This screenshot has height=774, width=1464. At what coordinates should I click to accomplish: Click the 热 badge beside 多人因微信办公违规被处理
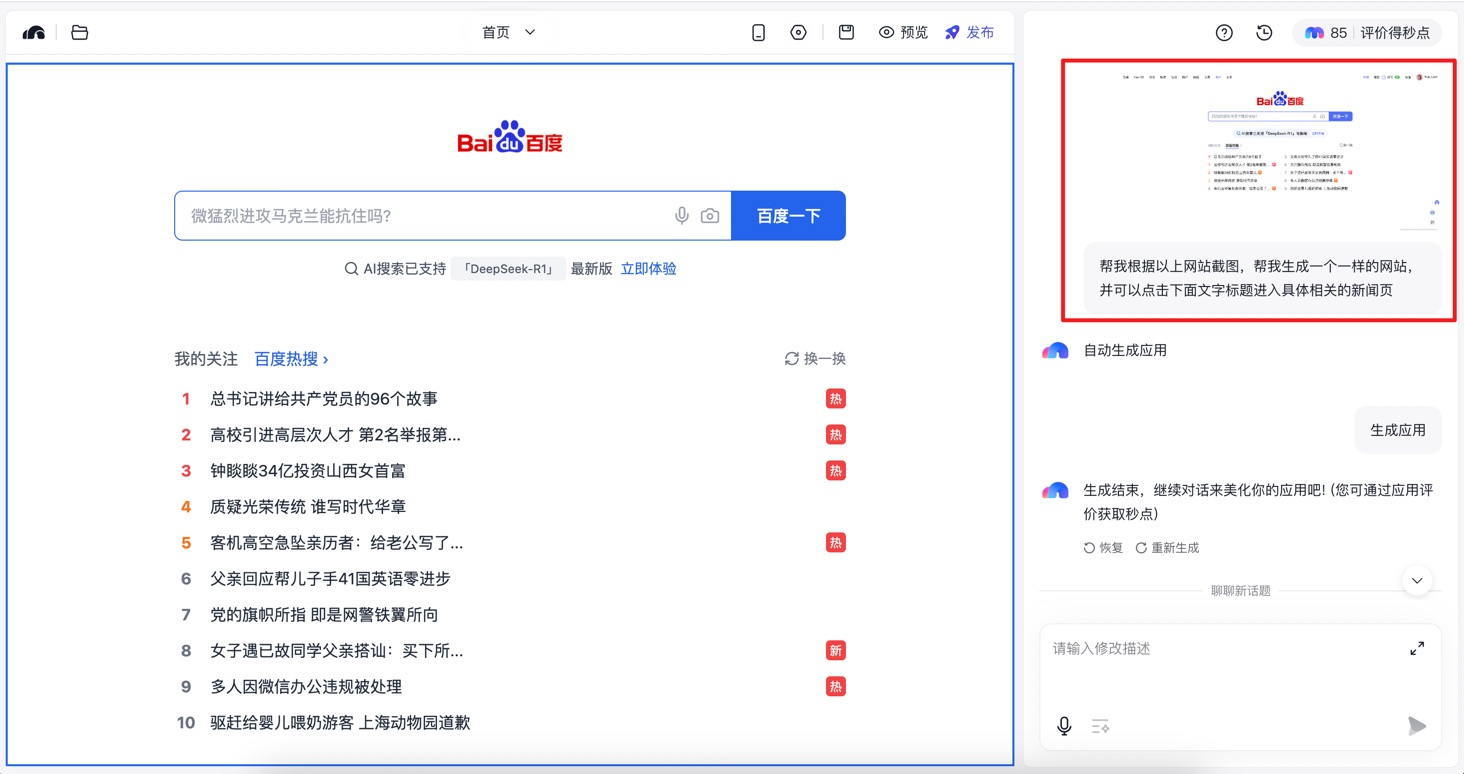click(x=836, y=687)
